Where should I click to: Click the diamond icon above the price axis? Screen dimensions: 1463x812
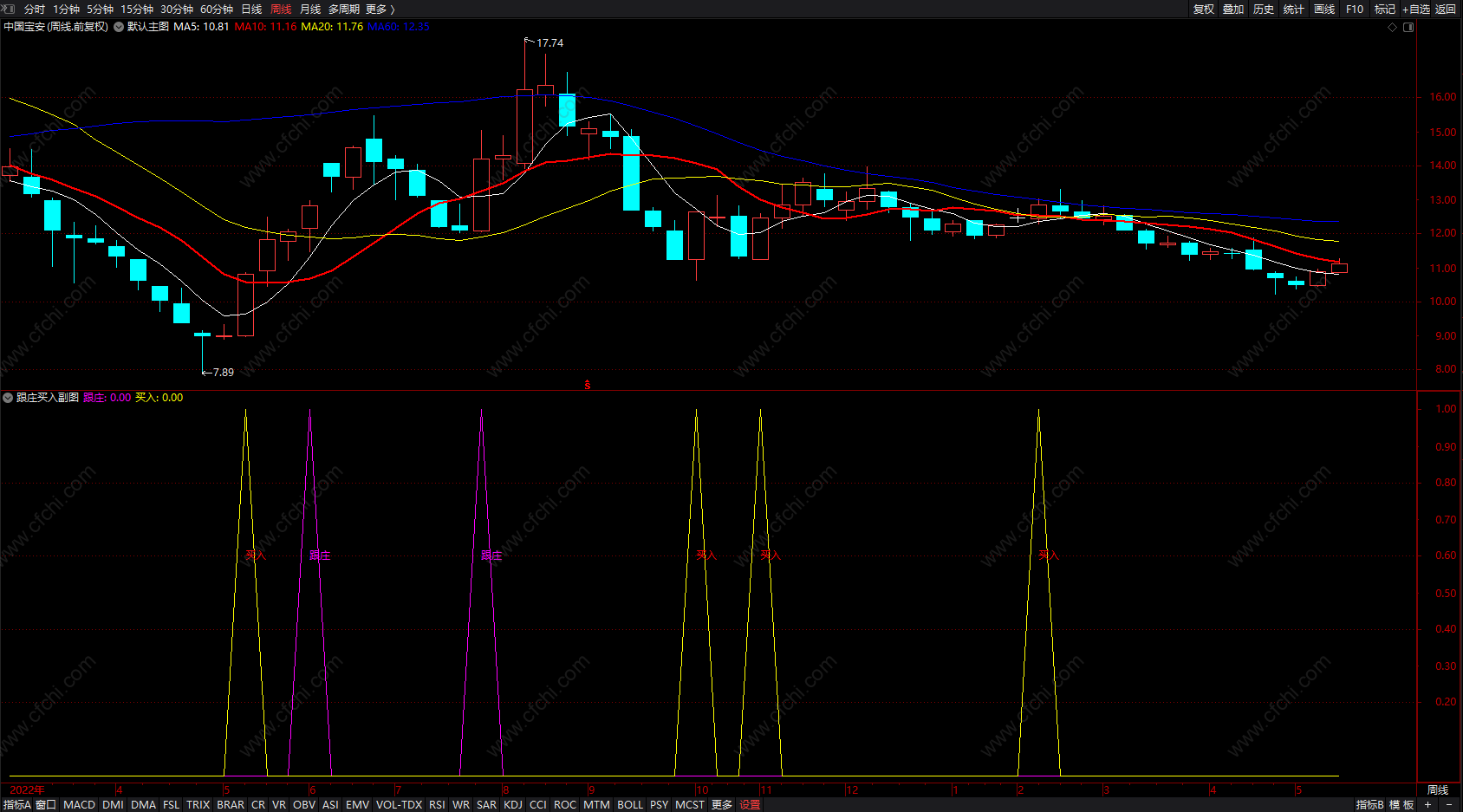point(1393,27)
